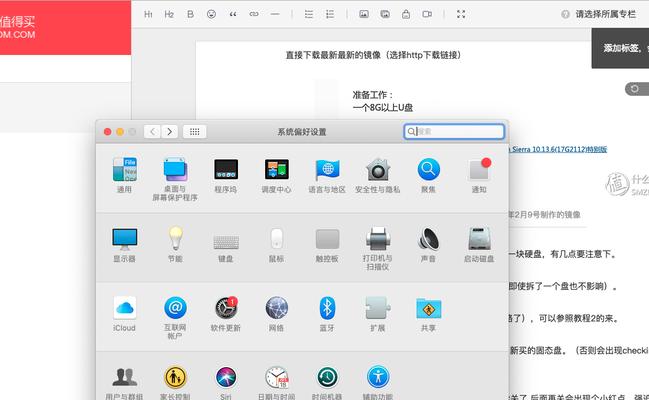The image size is (649, 400).
Task: Apply H1 heading in editor toolbar
Action: 148,14
